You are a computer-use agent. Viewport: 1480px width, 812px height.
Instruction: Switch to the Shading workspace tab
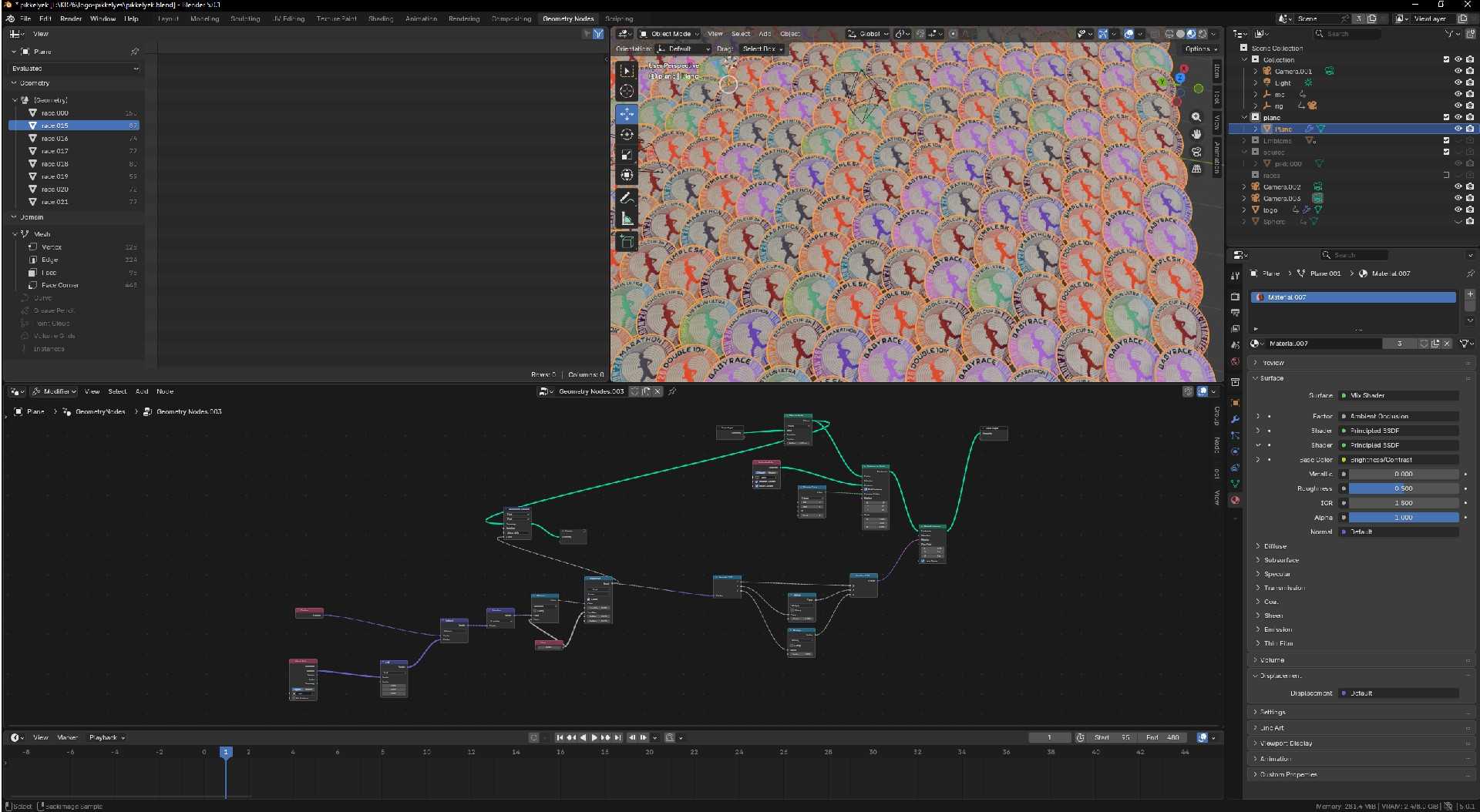pos(379,18)
